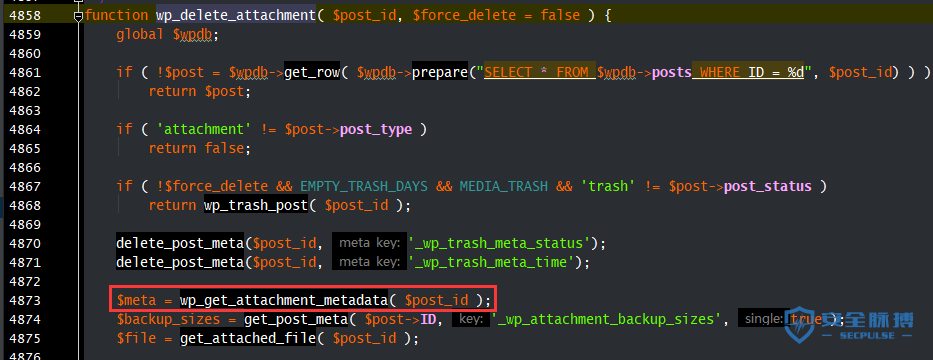Click delete_post_meta on line 4870
Screen dimensions: 933x360
tap(180, 243)
